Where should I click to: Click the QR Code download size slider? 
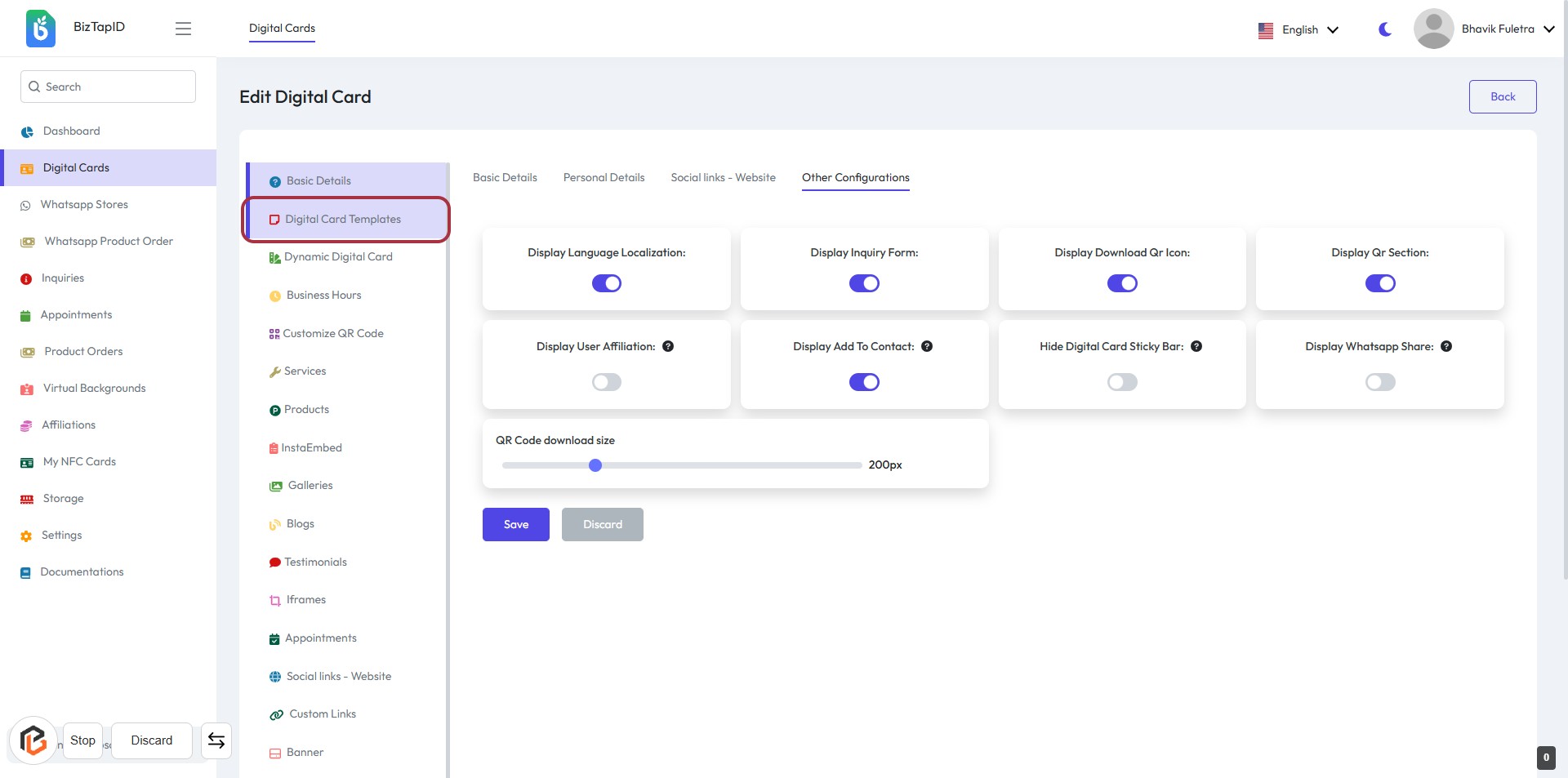click(681, 465)
